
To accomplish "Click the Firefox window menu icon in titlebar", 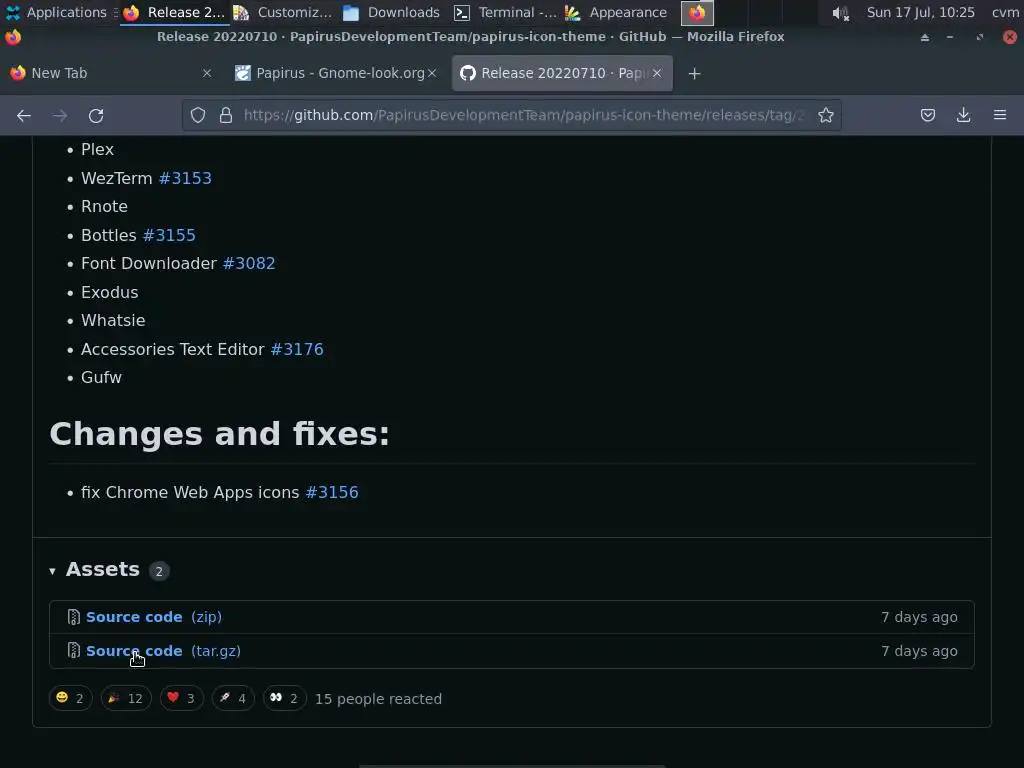I will [13, 37].
